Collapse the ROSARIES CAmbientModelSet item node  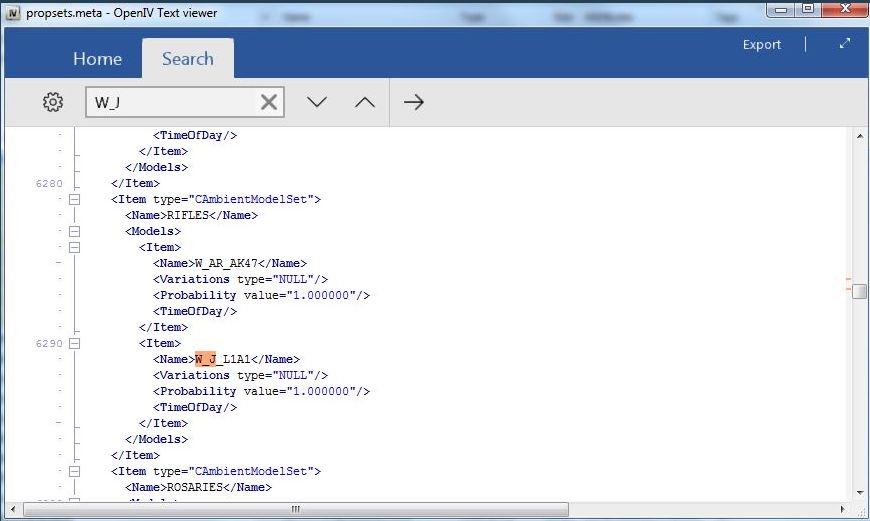[x=74, y=471]
